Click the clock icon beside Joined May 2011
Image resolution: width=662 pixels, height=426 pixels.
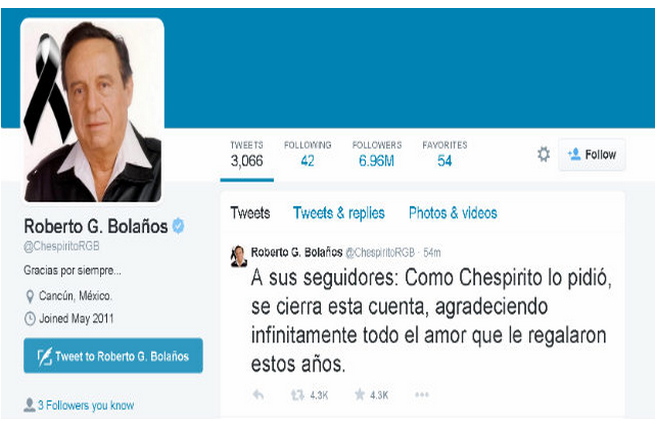coord(30,318)
